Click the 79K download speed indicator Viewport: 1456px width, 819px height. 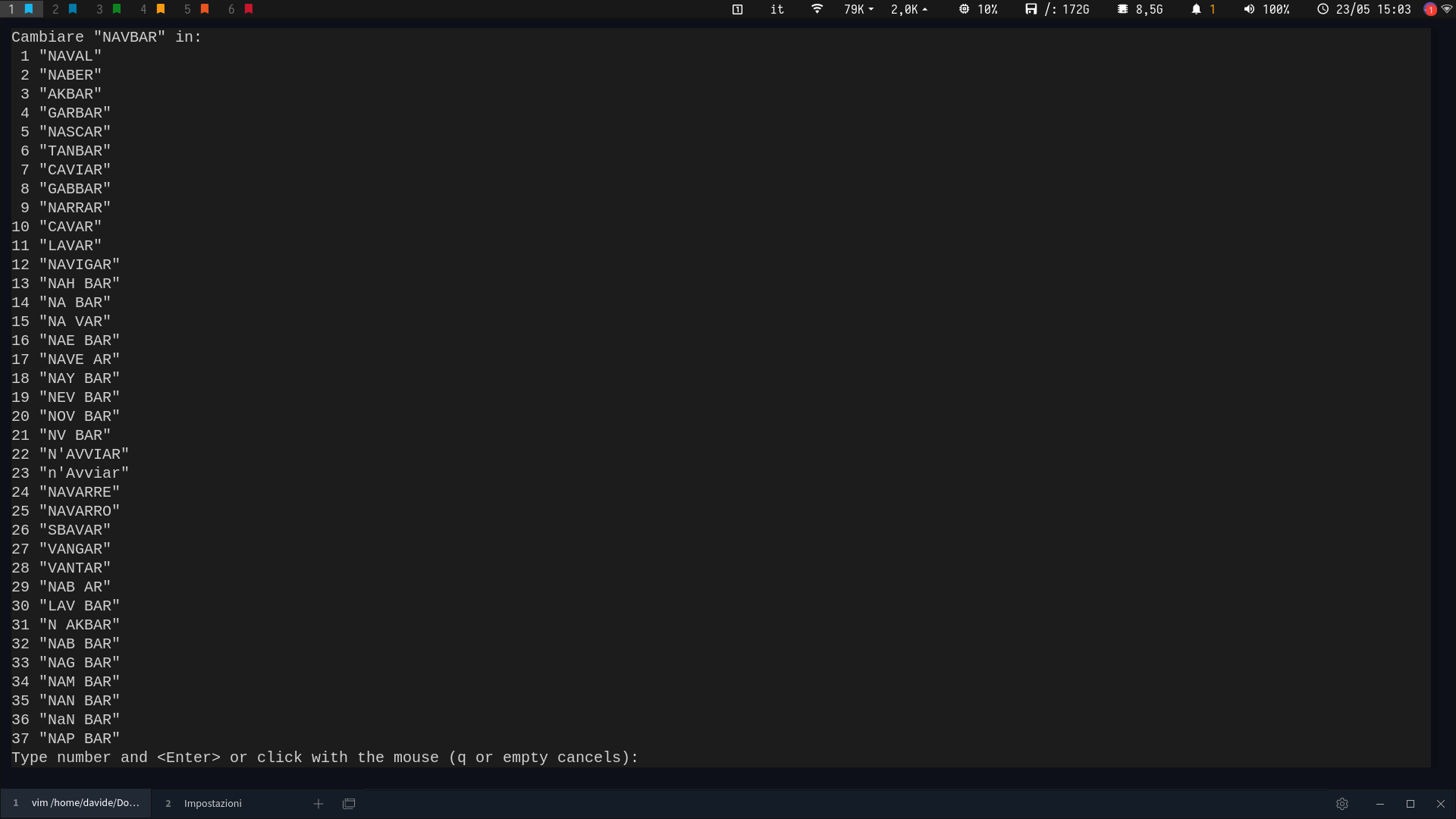(858, 9)
